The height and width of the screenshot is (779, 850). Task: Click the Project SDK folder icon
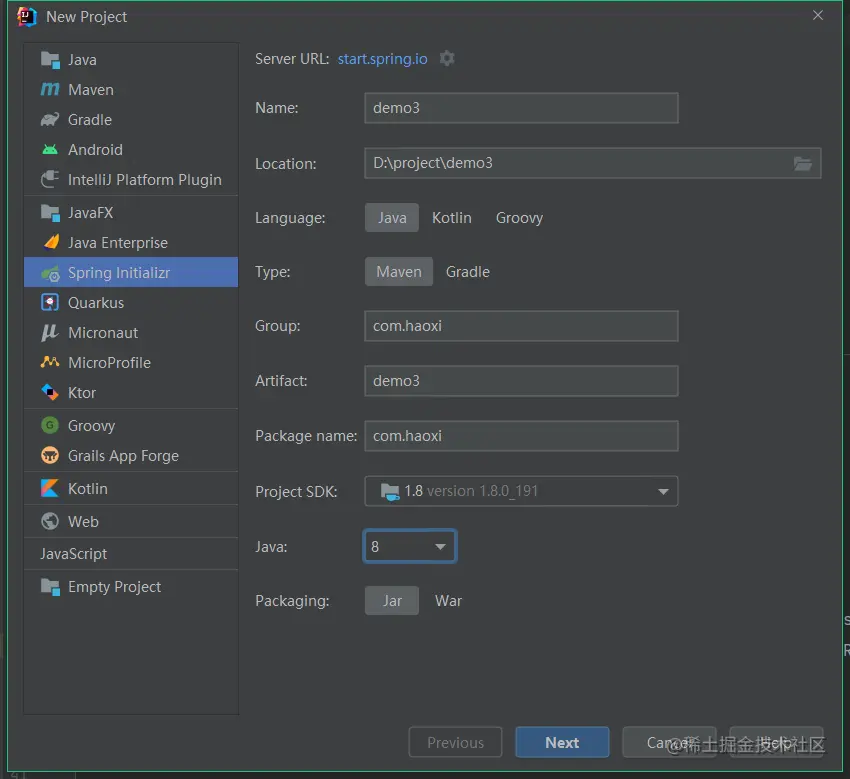[390, 492]
